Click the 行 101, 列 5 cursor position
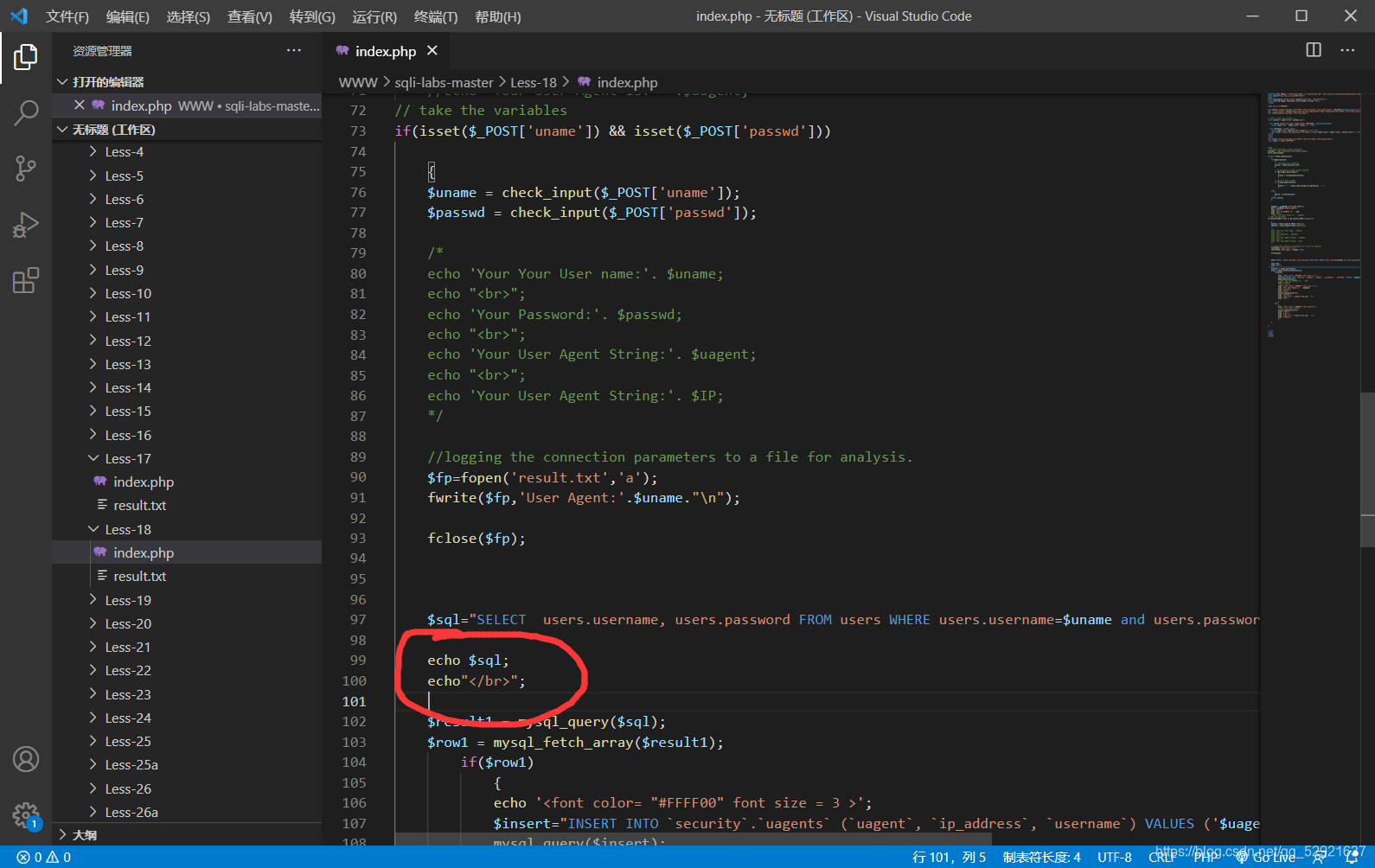1375x868 pixels. [949, 857]
